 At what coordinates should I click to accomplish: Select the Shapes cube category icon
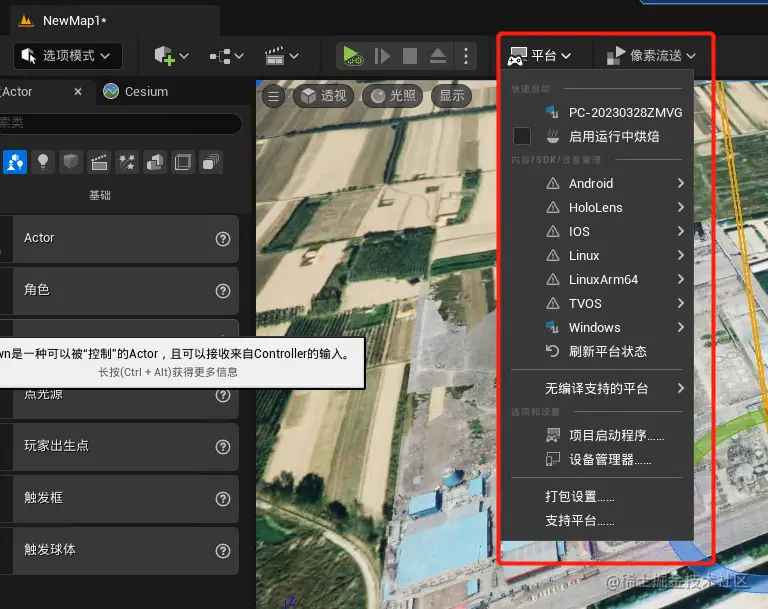point(71,162)
